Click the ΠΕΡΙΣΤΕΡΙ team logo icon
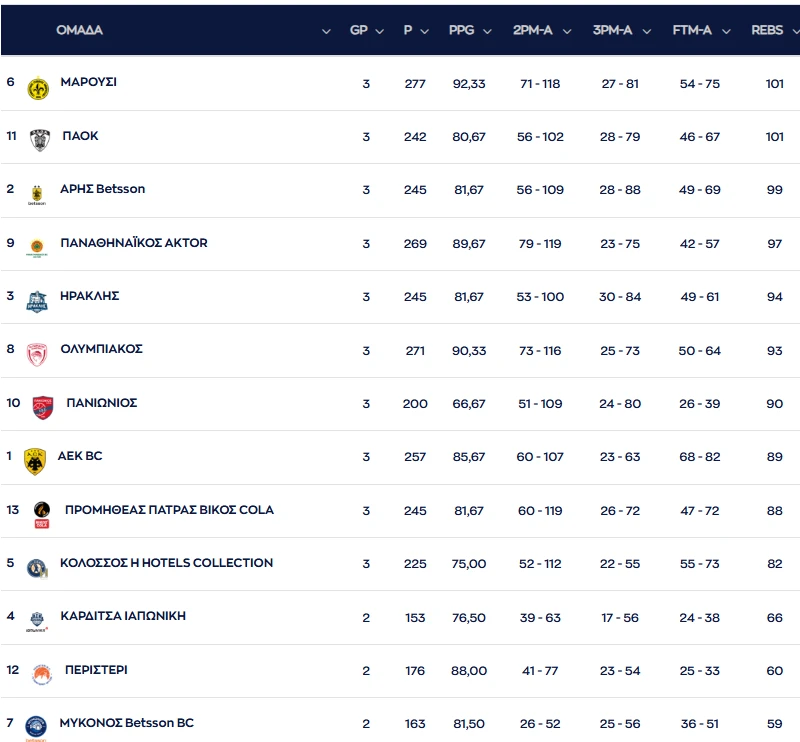The height and width of the screenshot is (742, 800). coord(41,674)
